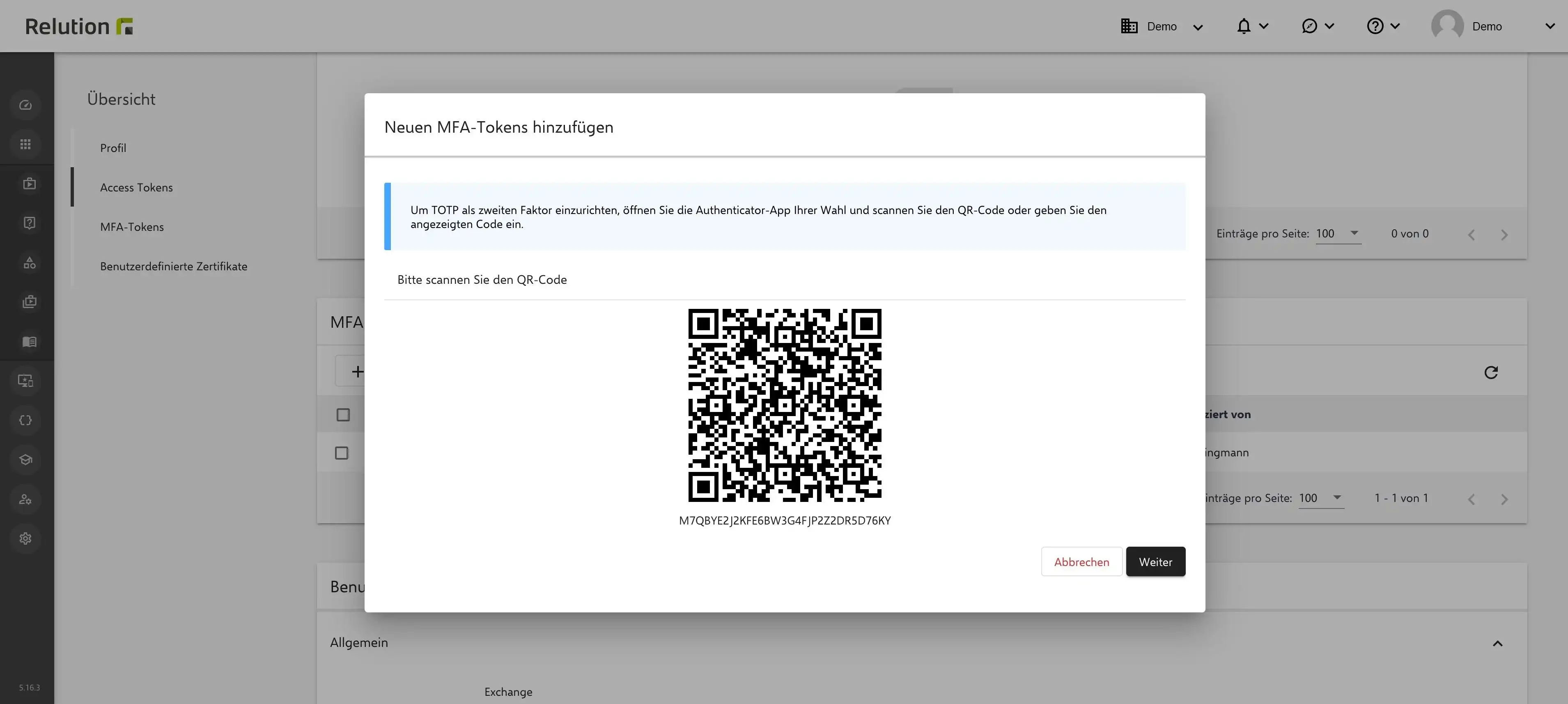
Task: Click the version number 5.16.3
Action: click(29, 688)
